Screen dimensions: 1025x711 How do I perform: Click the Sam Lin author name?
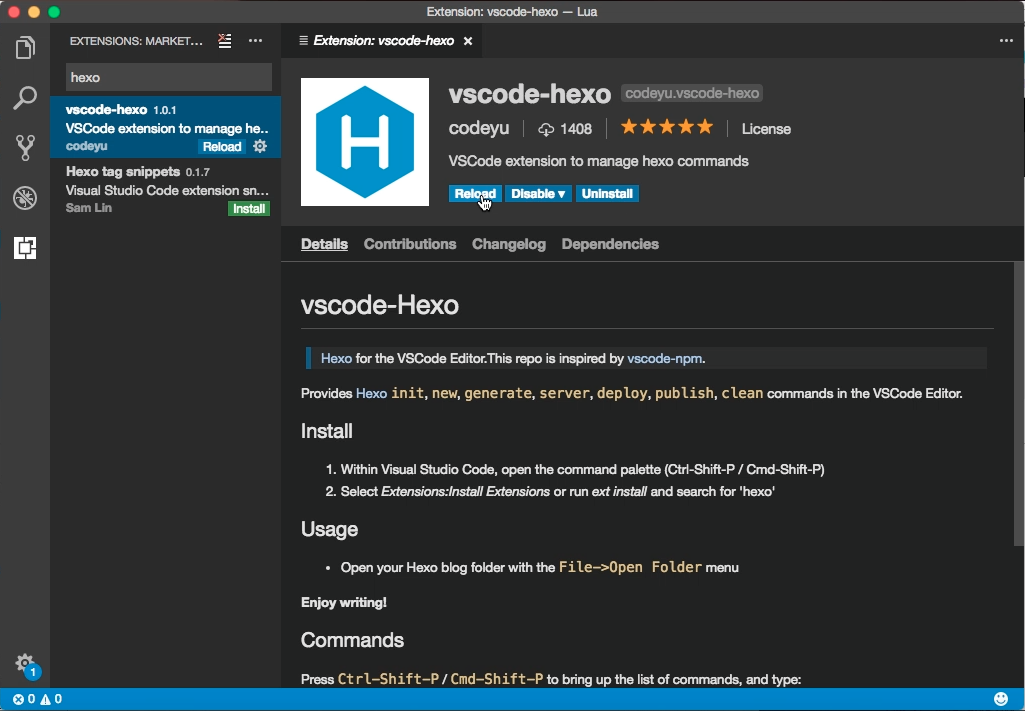click(x=89, y=208)
